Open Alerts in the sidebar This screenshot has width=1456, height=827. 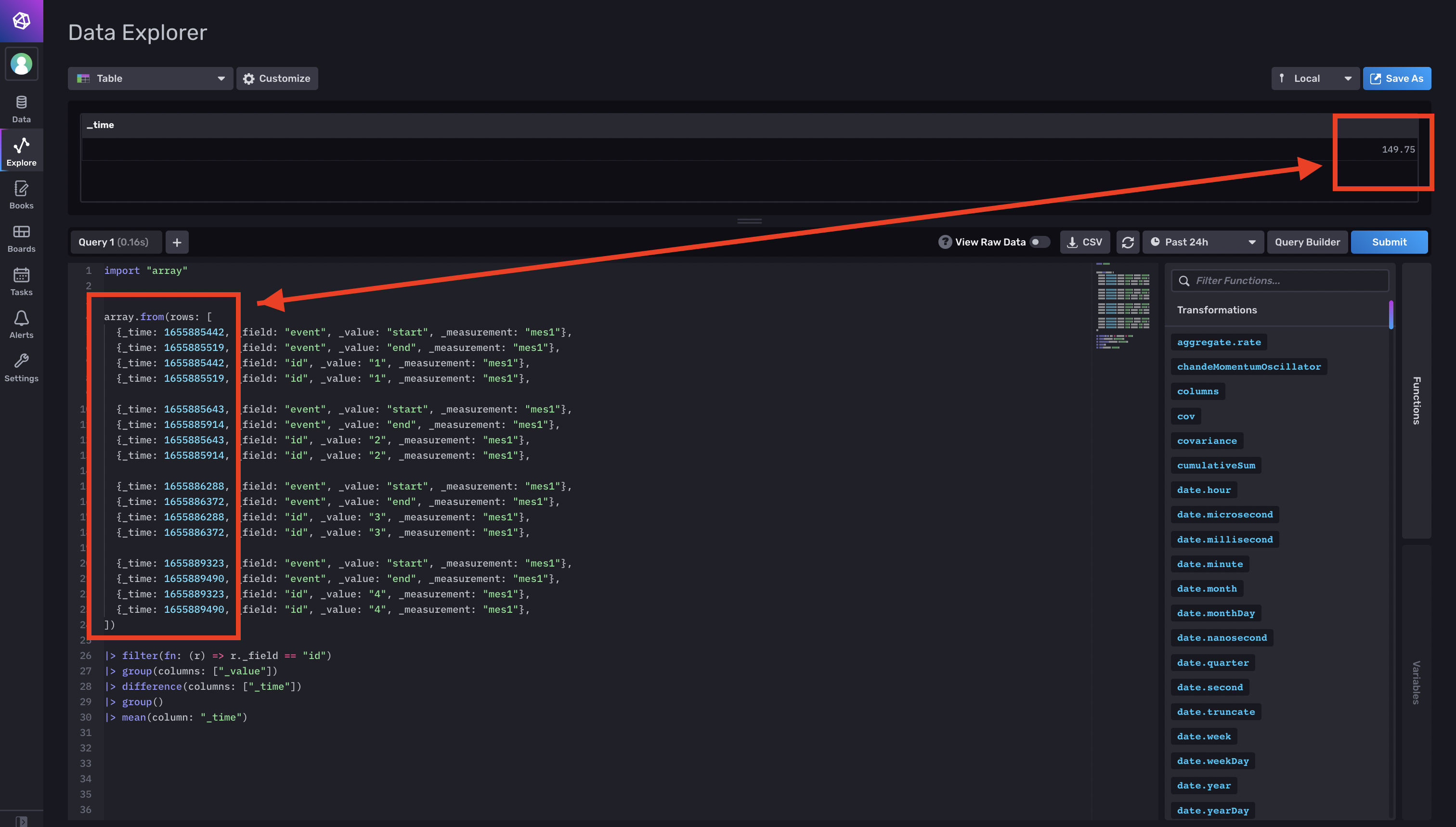(x=22, y=325)
